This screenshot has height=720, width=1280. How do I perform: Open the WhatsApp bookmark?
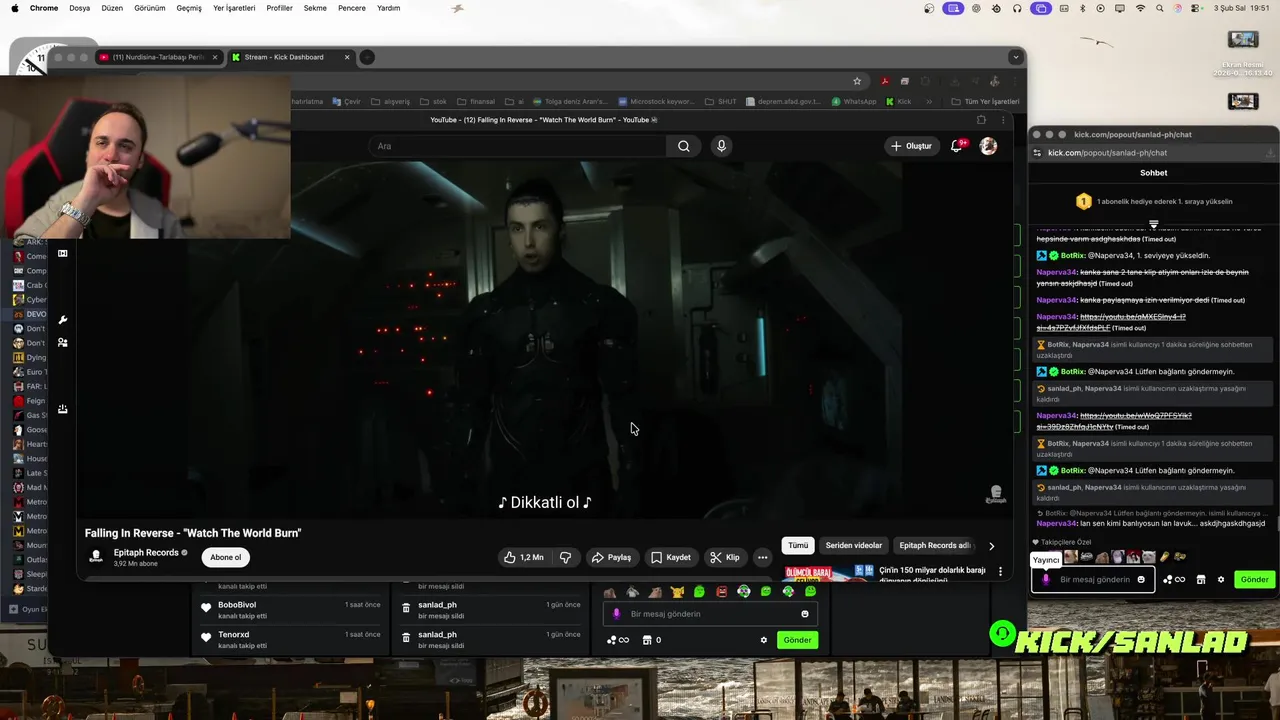(853, 101)
